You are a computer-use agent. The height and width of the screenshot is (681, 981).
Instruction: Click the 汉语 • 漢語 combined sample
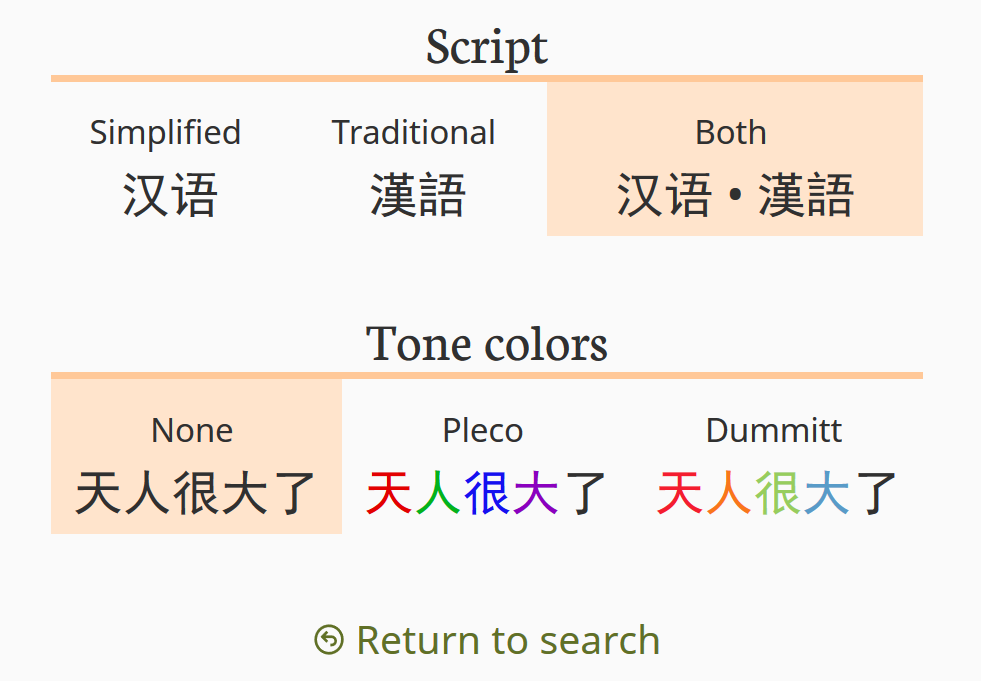tap(735, 194)
